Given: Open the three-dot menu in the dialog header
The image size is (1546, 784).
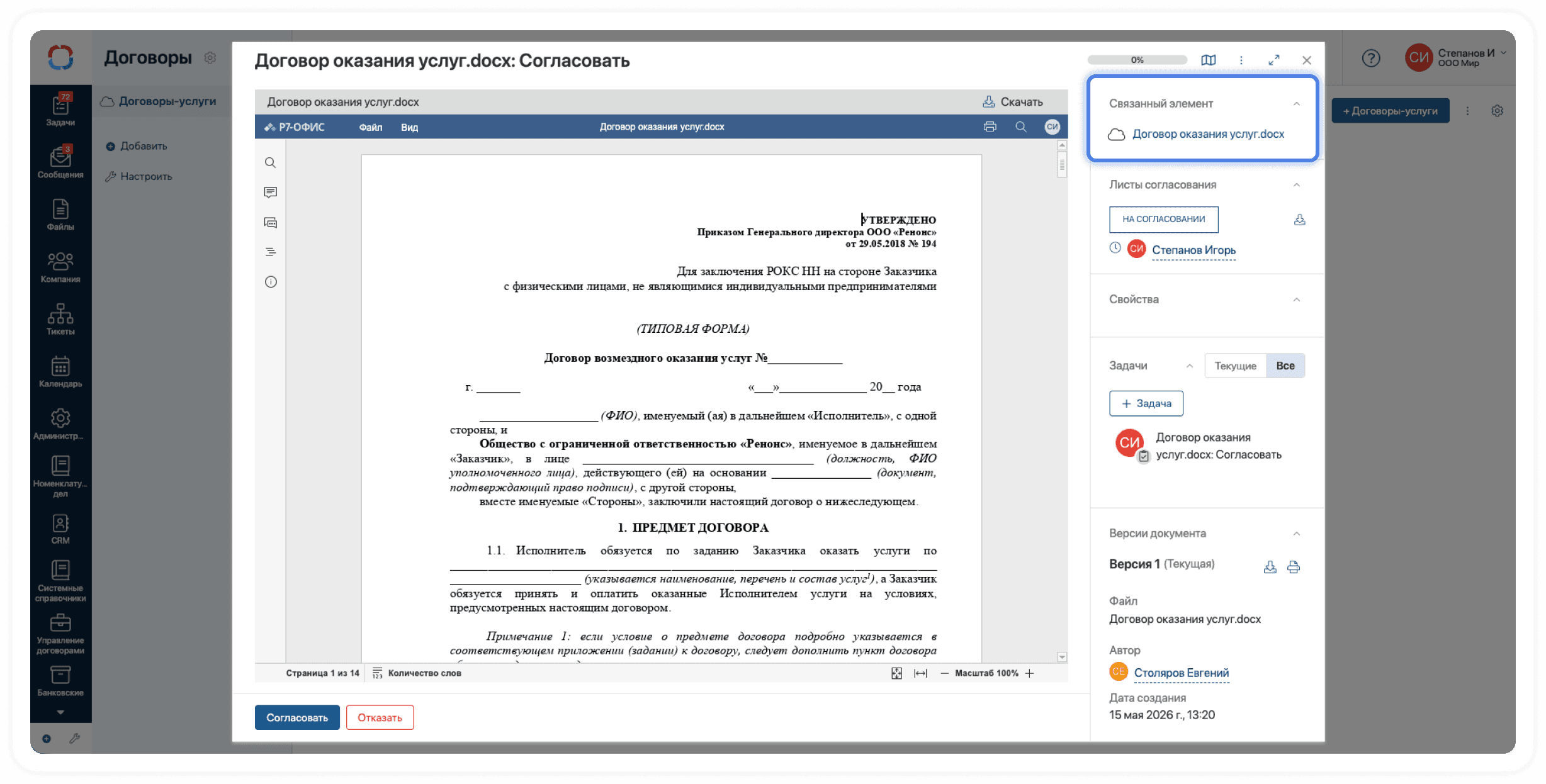Looking at the screenshot, I should [x=1241, y=60].
